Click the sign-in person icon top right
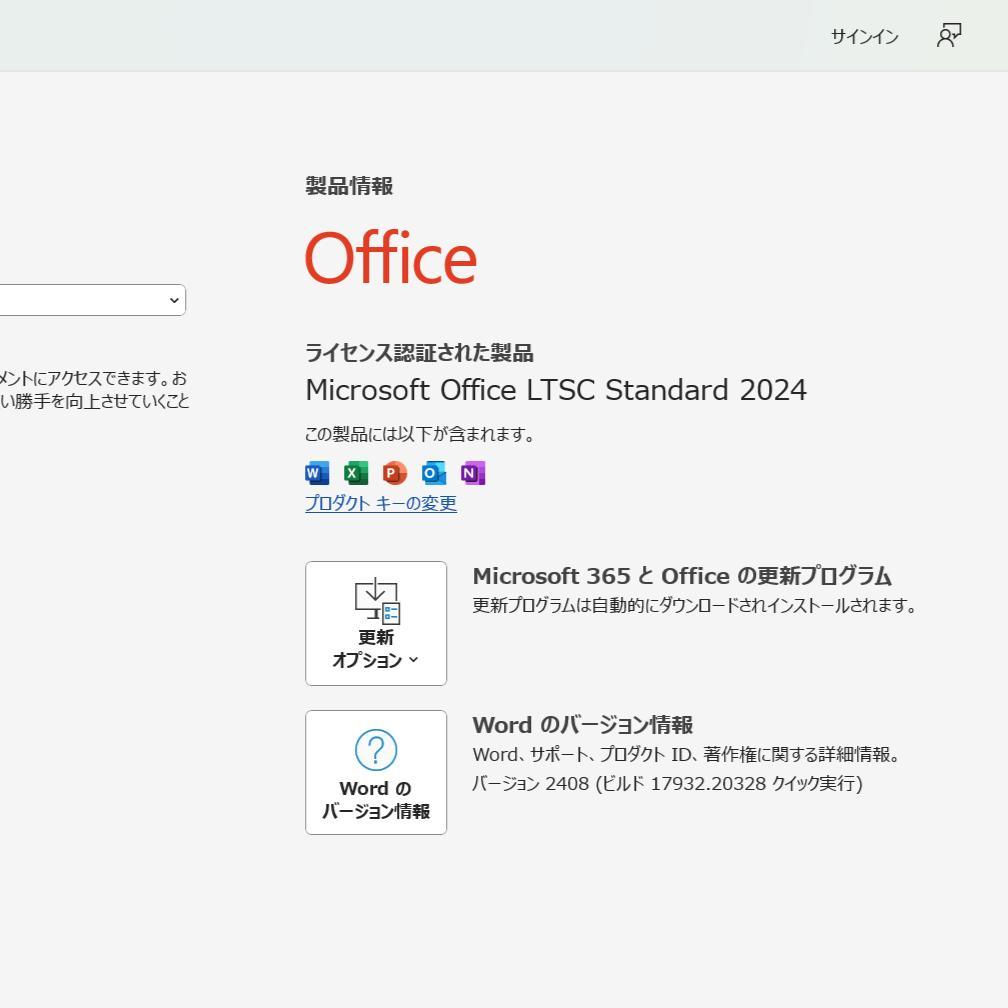 point(948,34)
